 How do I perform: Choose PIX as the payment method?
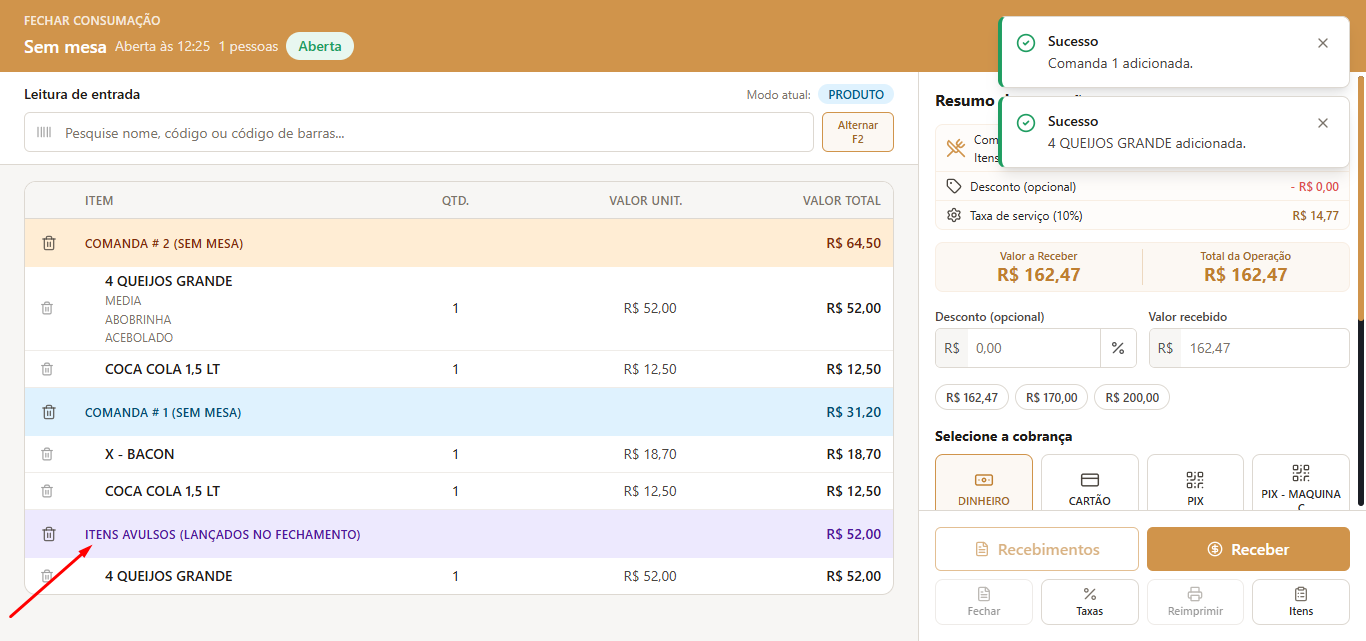[x=1195, y=484]
